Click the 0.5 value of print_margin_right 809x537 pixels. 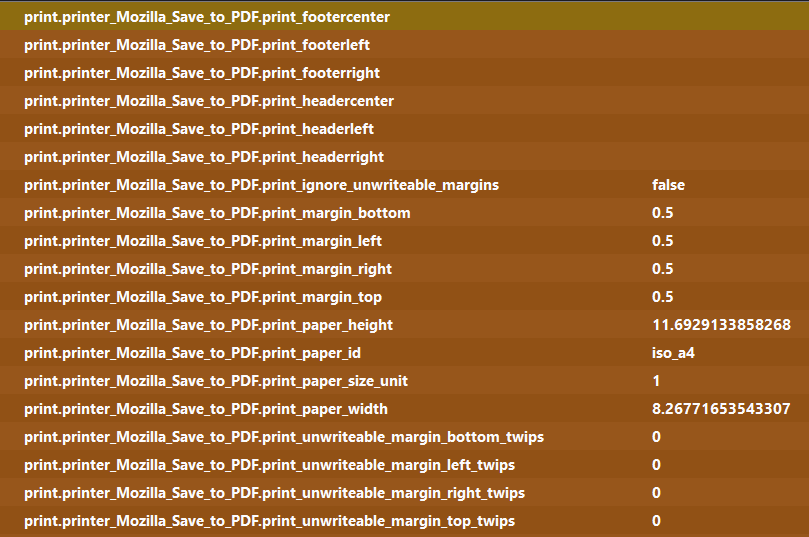[x=662, y=269]
